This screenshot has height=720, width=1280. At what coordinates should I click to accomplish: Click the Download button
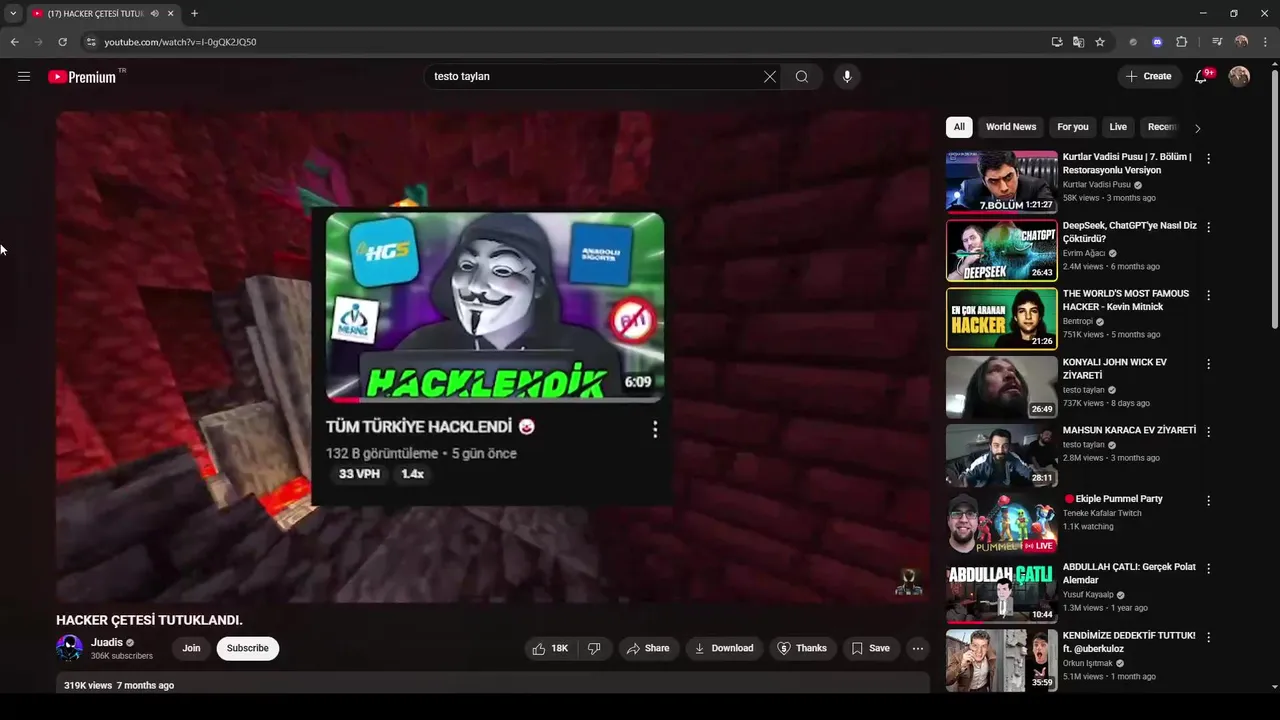coord(724,648)
